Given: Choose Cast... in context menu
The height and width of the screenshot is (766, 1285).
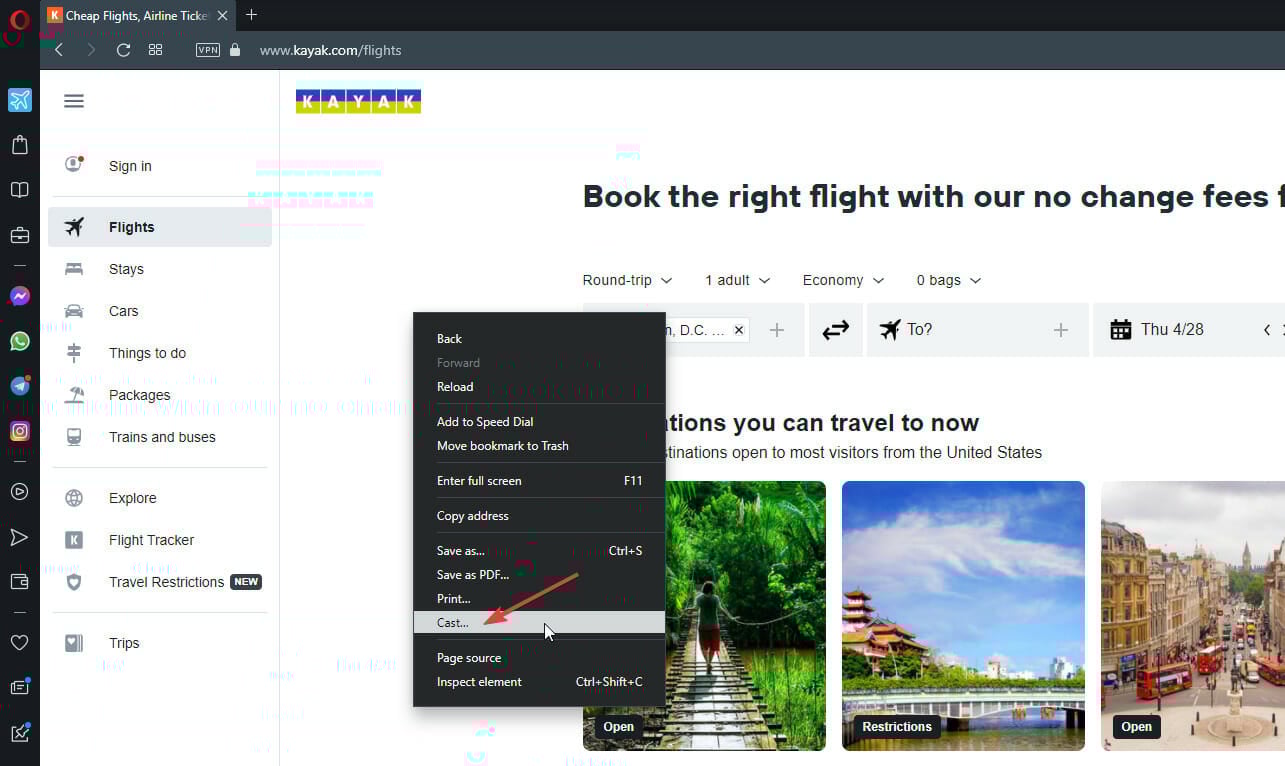Looking at the screenshot, I should point(539,622).
